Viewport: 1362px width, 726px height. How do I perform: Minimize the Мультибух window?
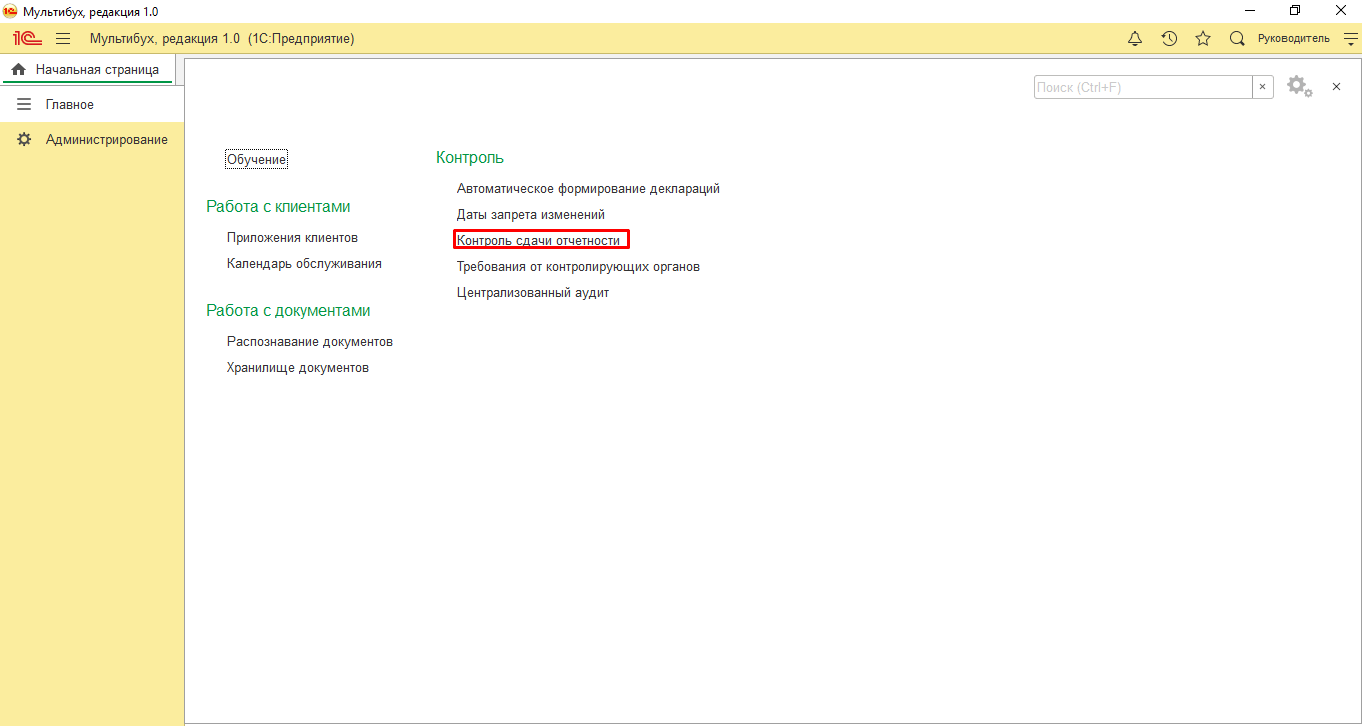1250,10
